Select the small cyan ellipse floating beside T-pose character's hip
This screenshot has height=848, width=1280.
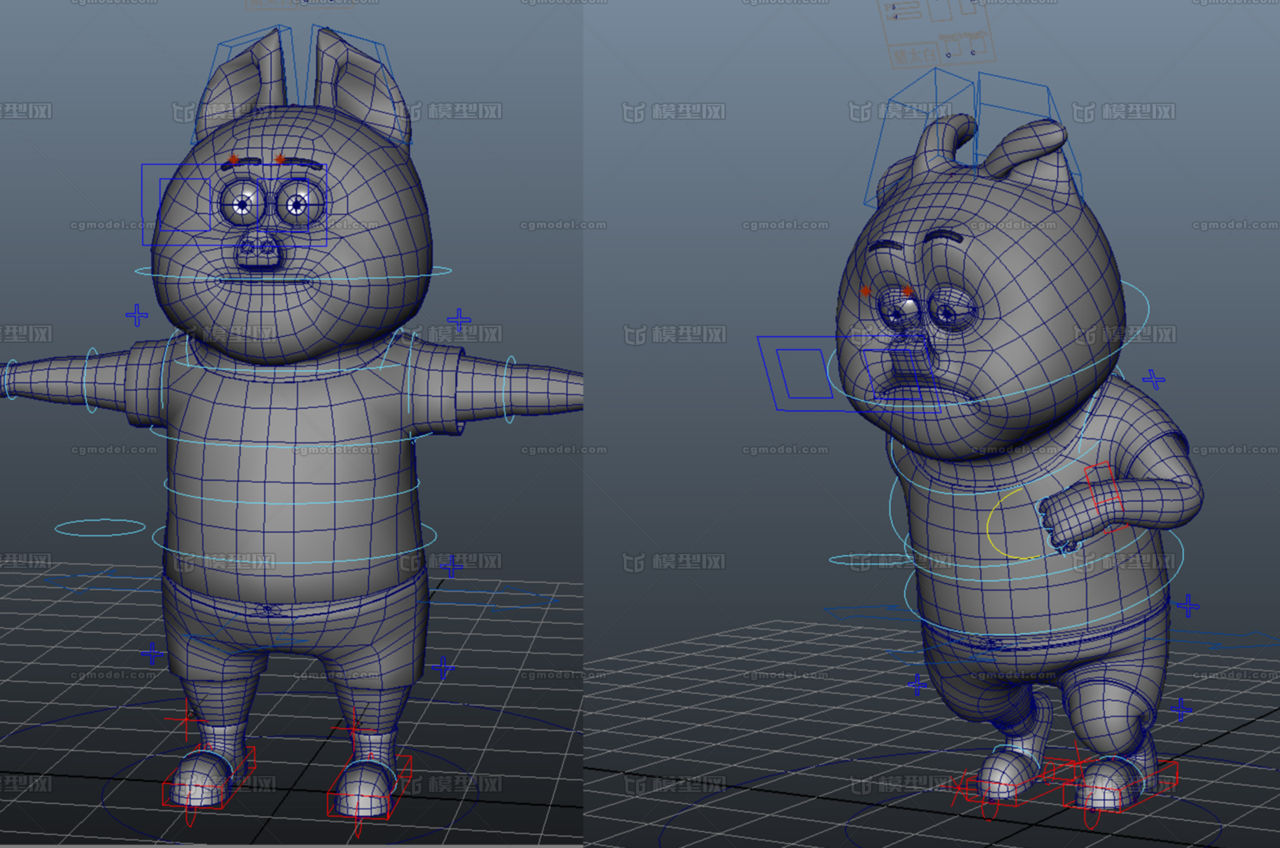(x=100, y=527)
